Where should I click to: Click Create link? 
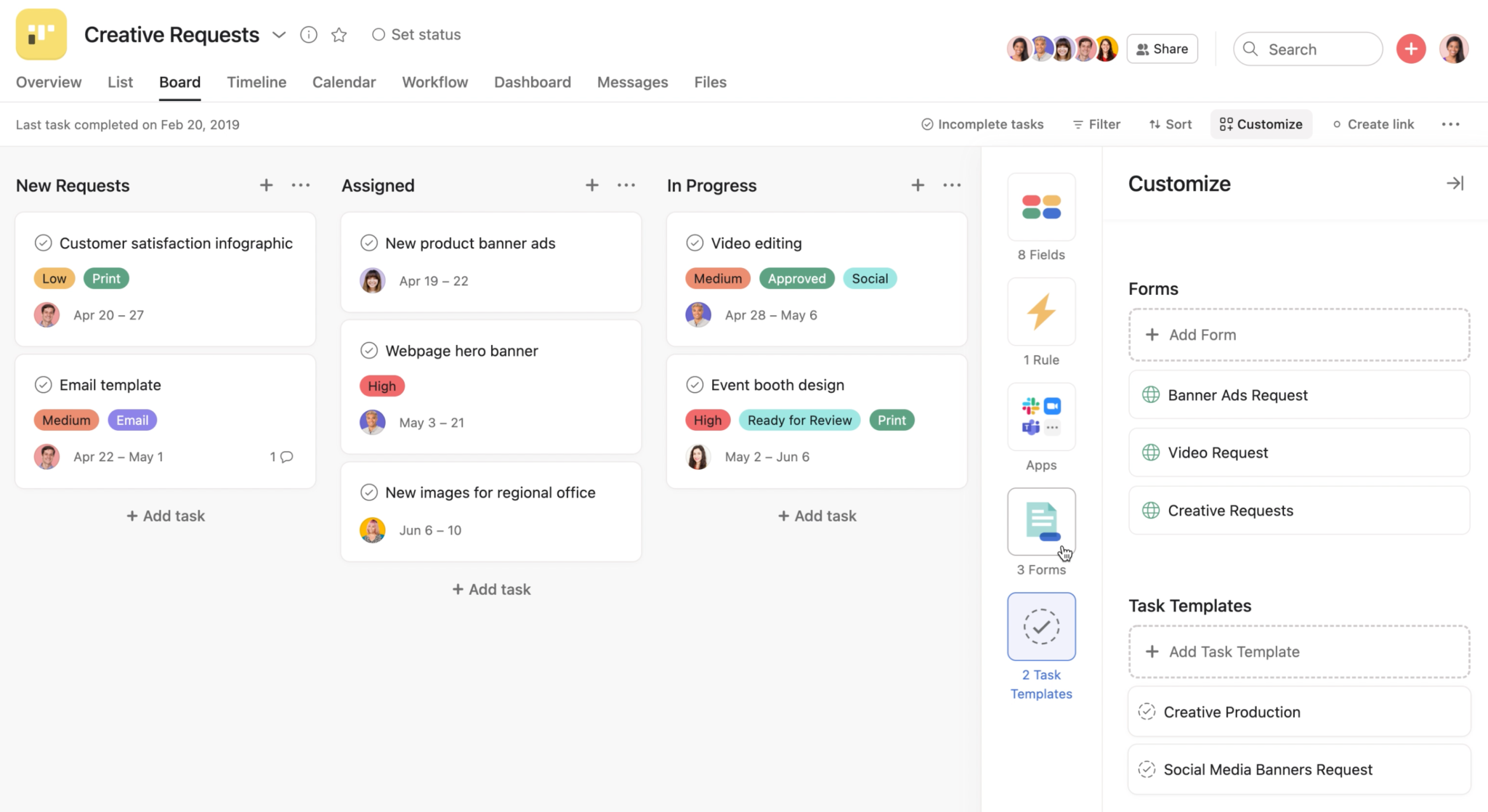[x=1373, y=124]
